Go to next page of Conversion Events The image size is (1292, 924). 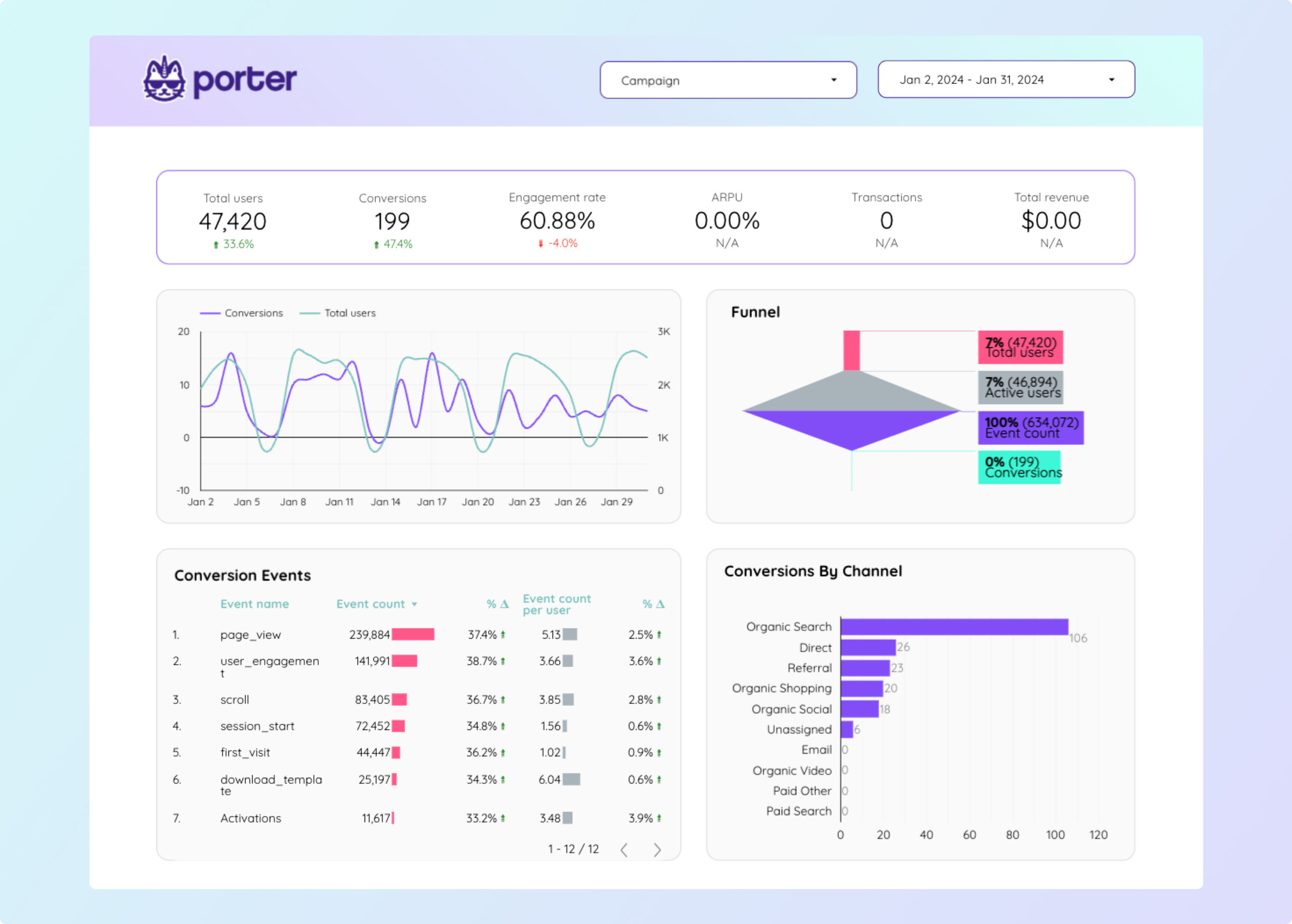pyautogui.click(x=657, y=849)
